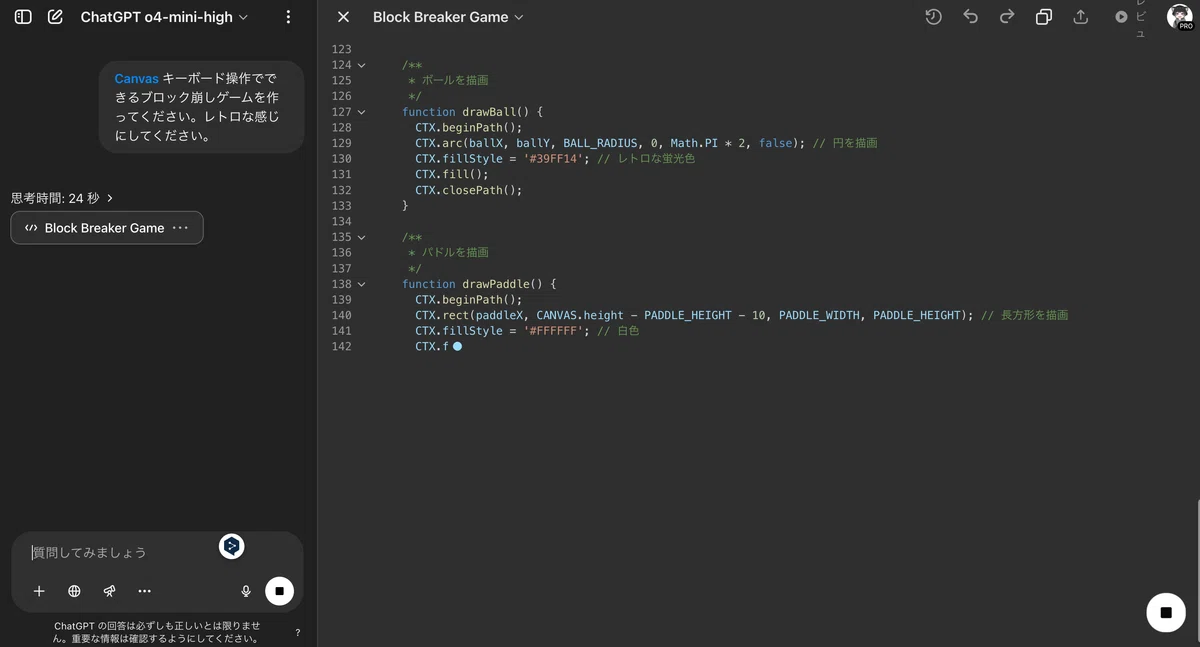Open the ChatGPT o4-mini-high model selector
Image resolution: width=1200 pixels, height=647 pixels.
point(164,17)
